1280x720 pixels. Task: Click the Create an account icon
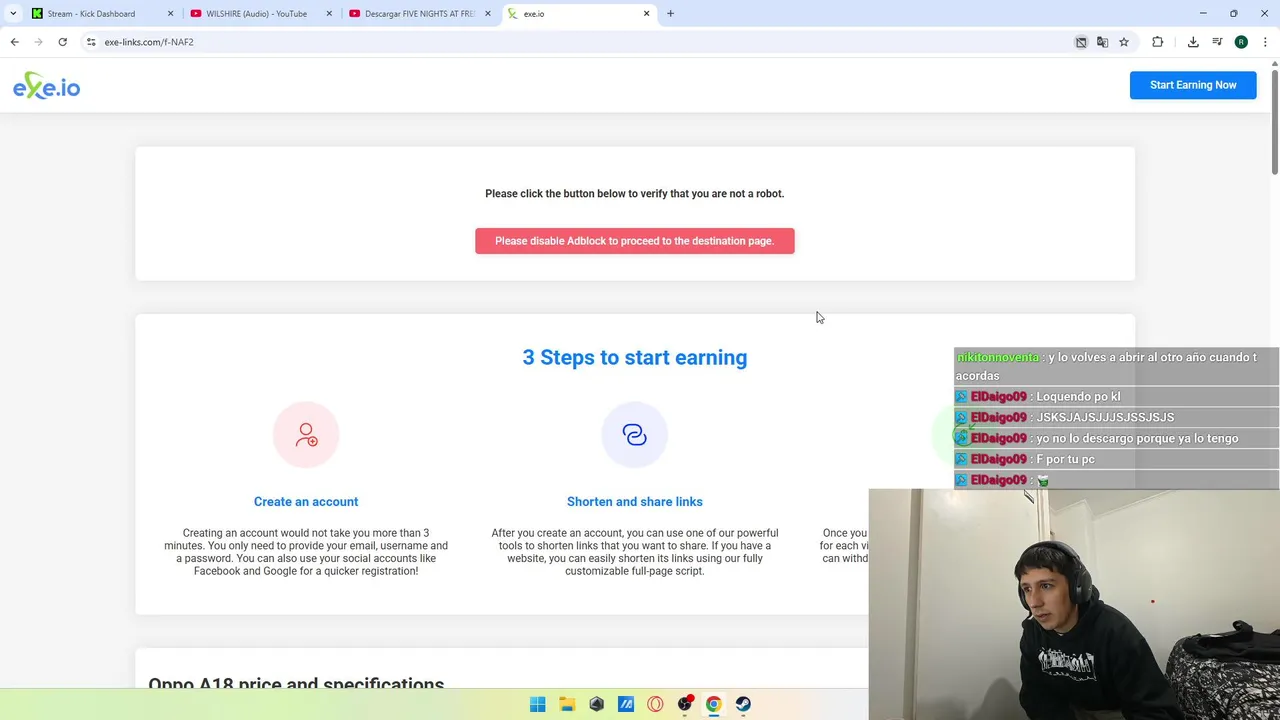[x=306, y=434]
